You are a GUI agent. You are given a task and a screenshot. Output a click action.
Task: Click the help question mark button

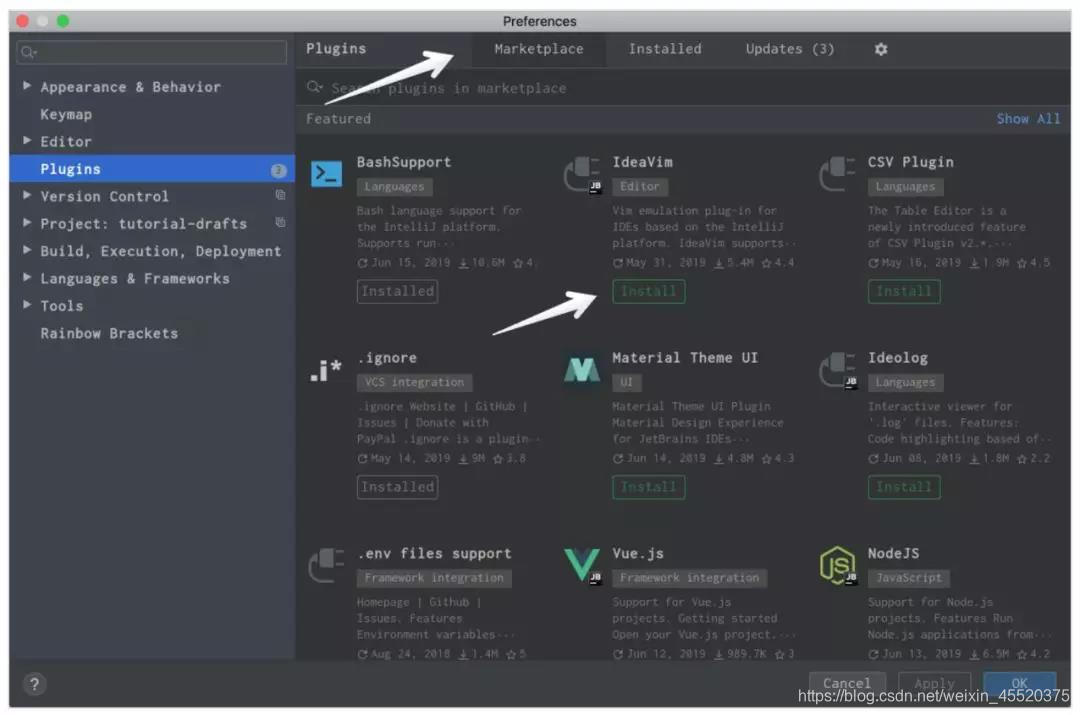pos(34,684)
